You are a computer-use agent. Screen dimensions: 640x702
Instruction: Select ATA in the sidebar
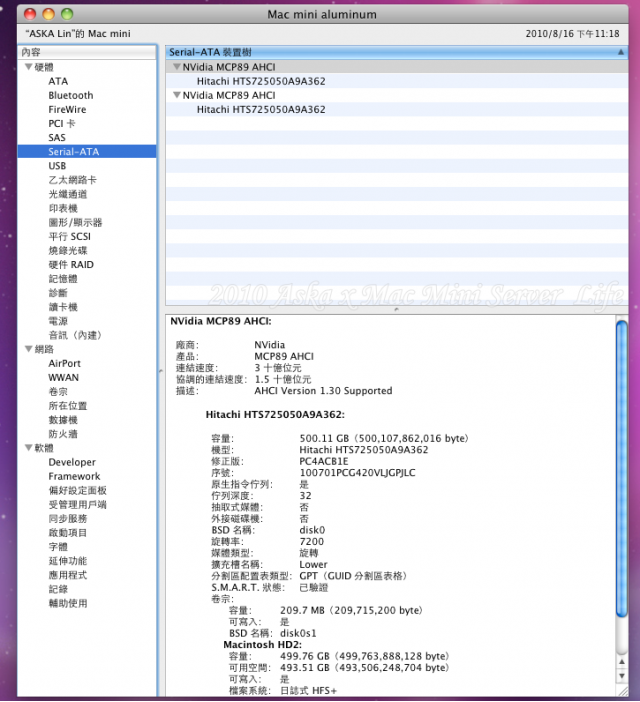point(58,81)
